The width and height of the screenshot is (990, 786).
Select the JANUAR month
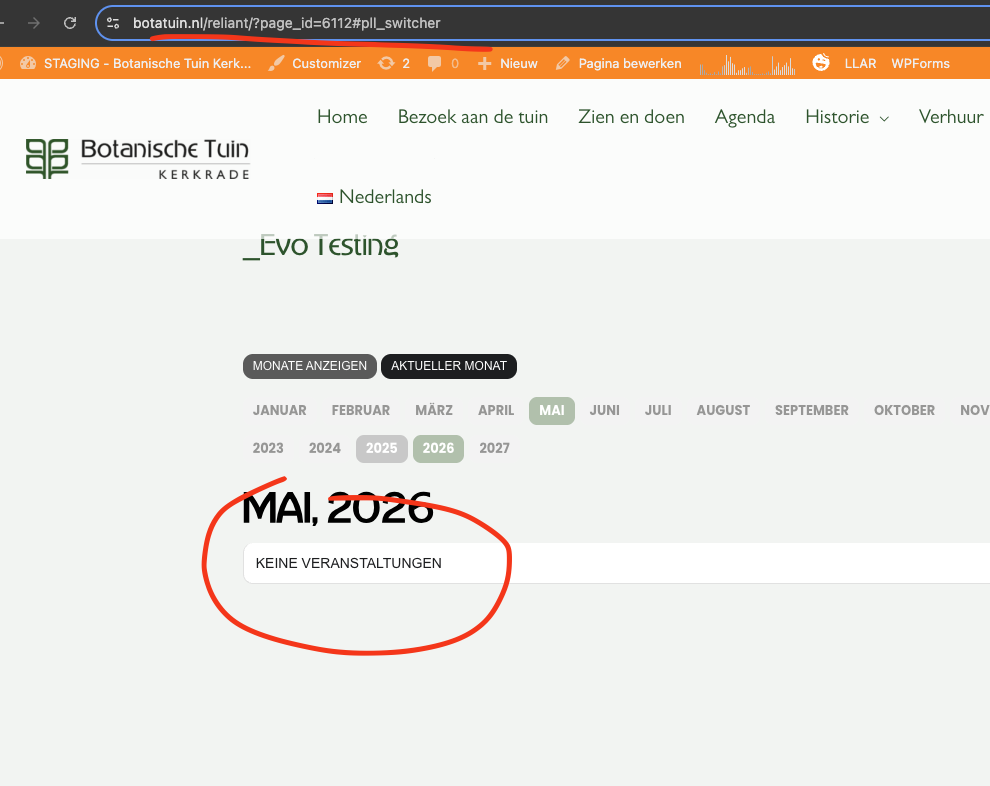280,410
